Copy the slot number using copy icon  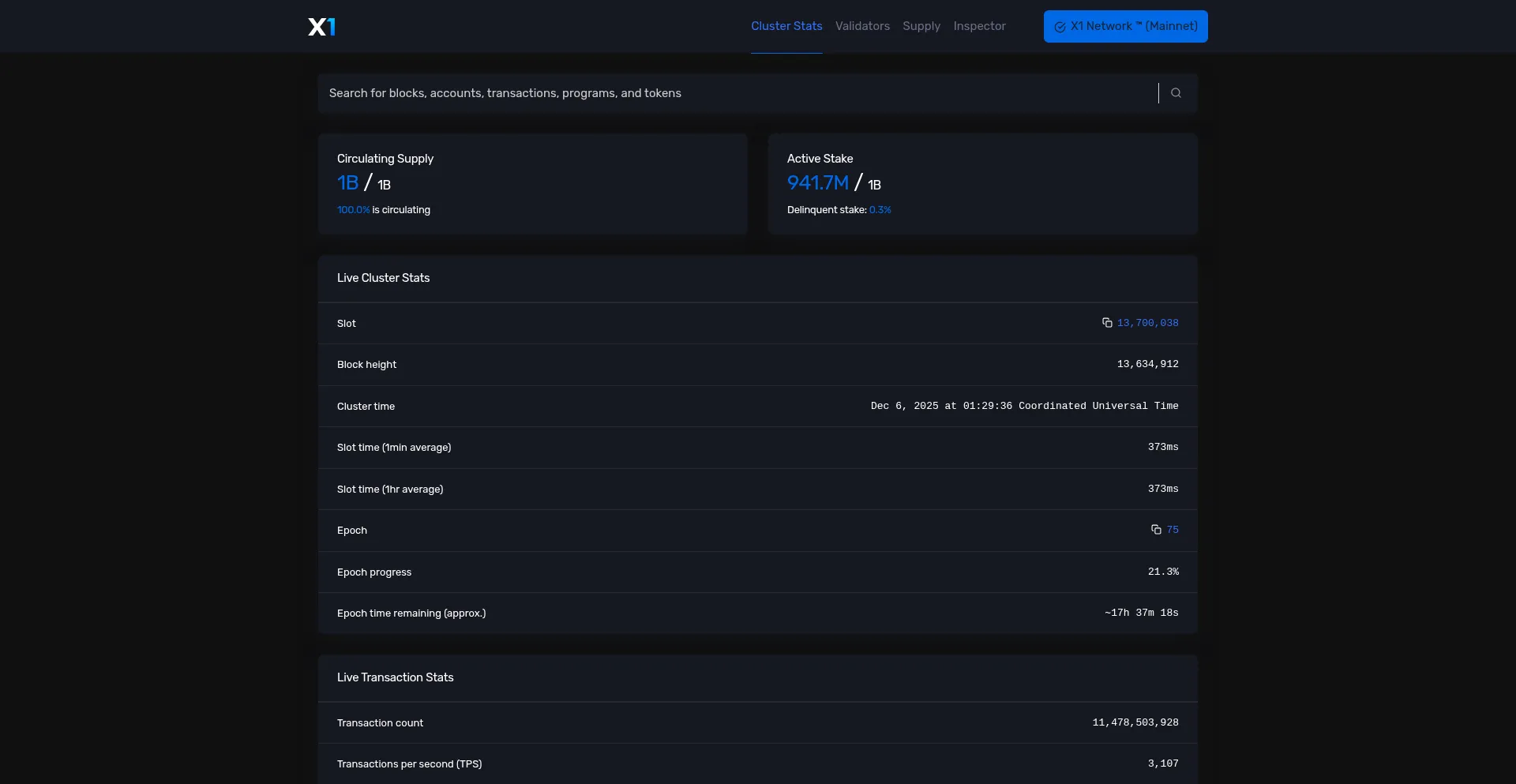click(x=1107, y=323)
